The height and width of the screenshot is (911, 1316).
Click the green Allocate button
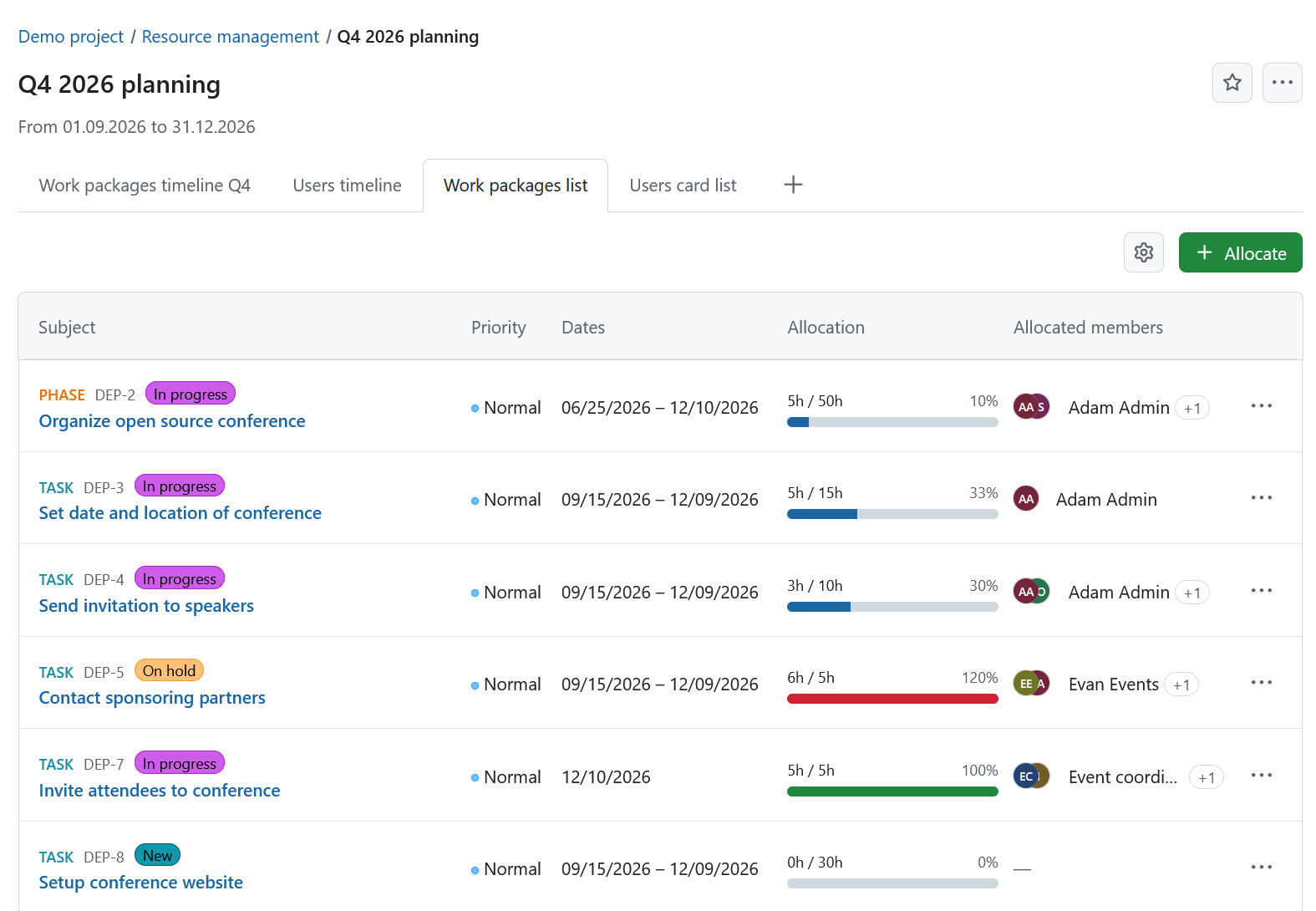(1240, 252)
